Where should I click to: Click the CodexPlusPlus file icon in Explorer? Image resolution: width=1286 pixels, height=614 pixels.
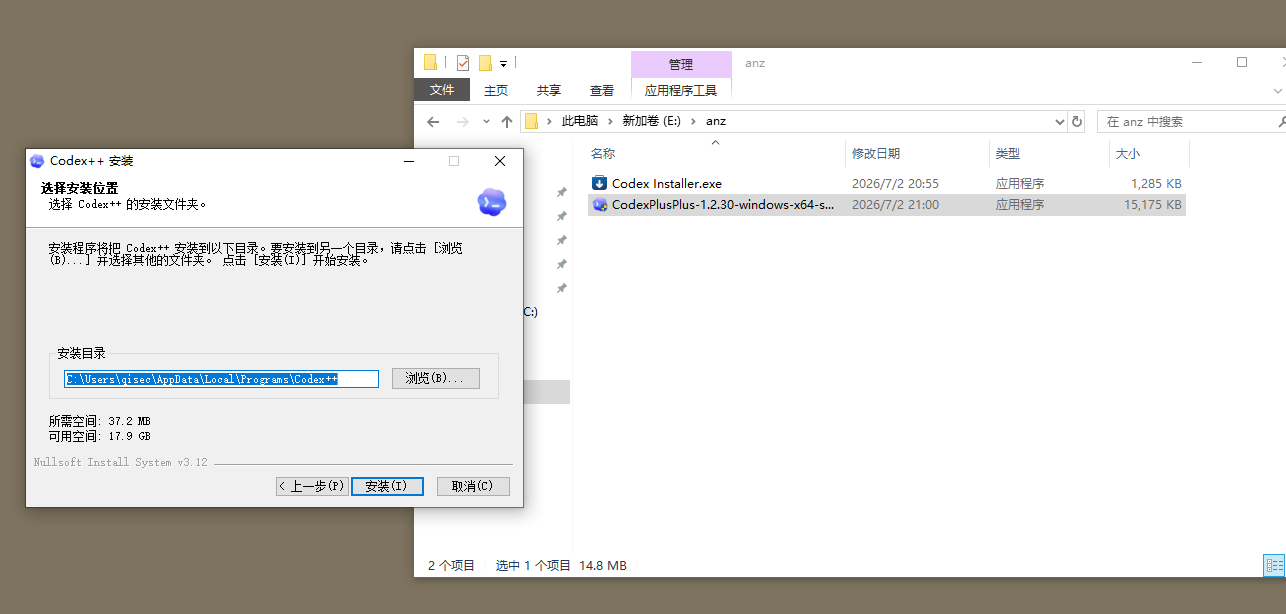600,204
